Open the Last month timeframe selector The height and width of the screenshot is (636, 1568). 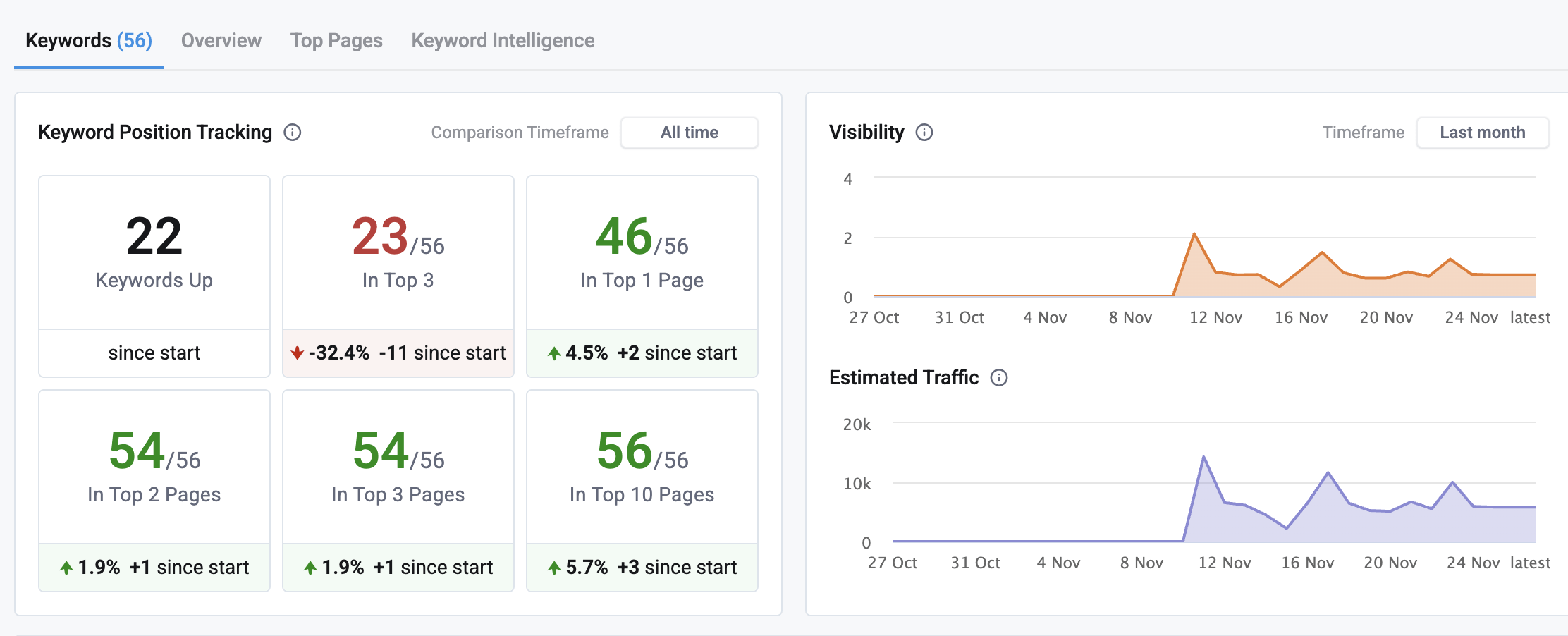point(1482,132)
